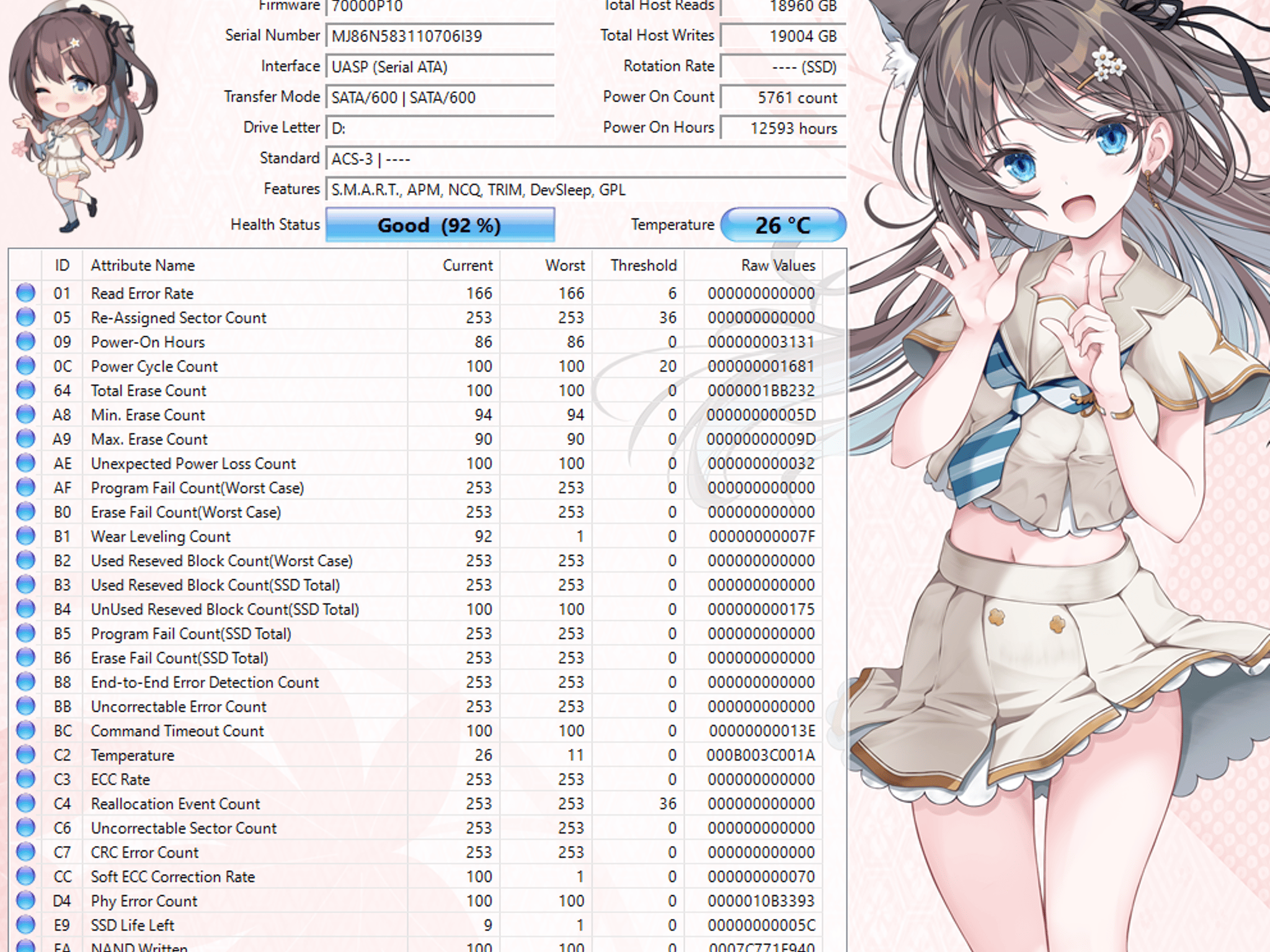Screen dimensions: 1270x952
Task: Click the status icon for Re-Assigned Sector Count
Action: click(x=25, y=317)
